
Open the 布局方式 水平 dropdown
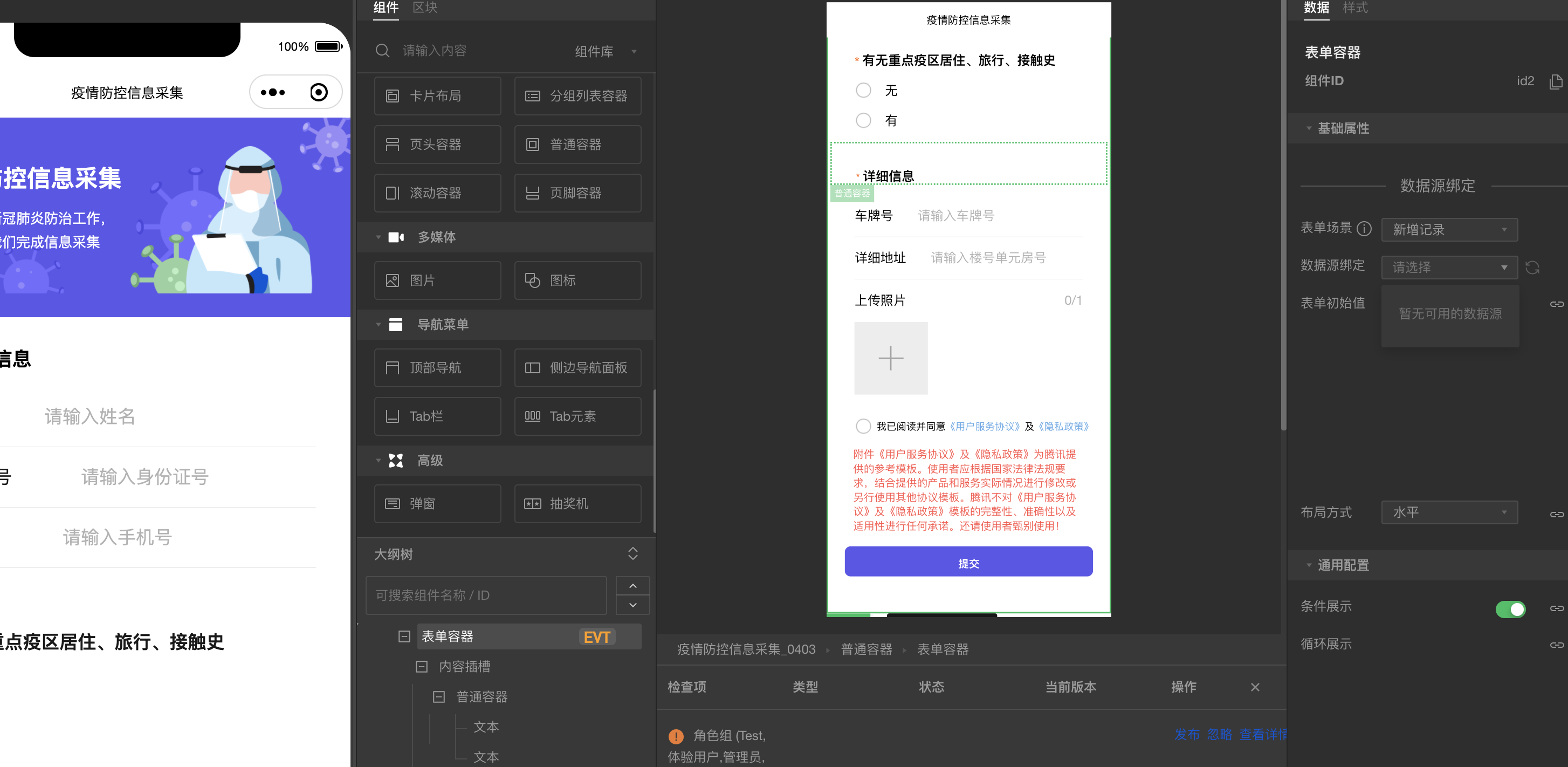point(1449,512)
